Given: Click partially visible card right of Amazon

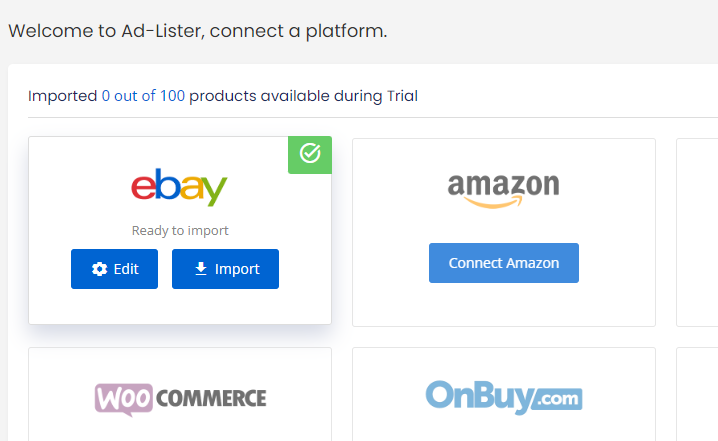Looking at the screenshot, I should pyautogui.click(x=697, y=232).
